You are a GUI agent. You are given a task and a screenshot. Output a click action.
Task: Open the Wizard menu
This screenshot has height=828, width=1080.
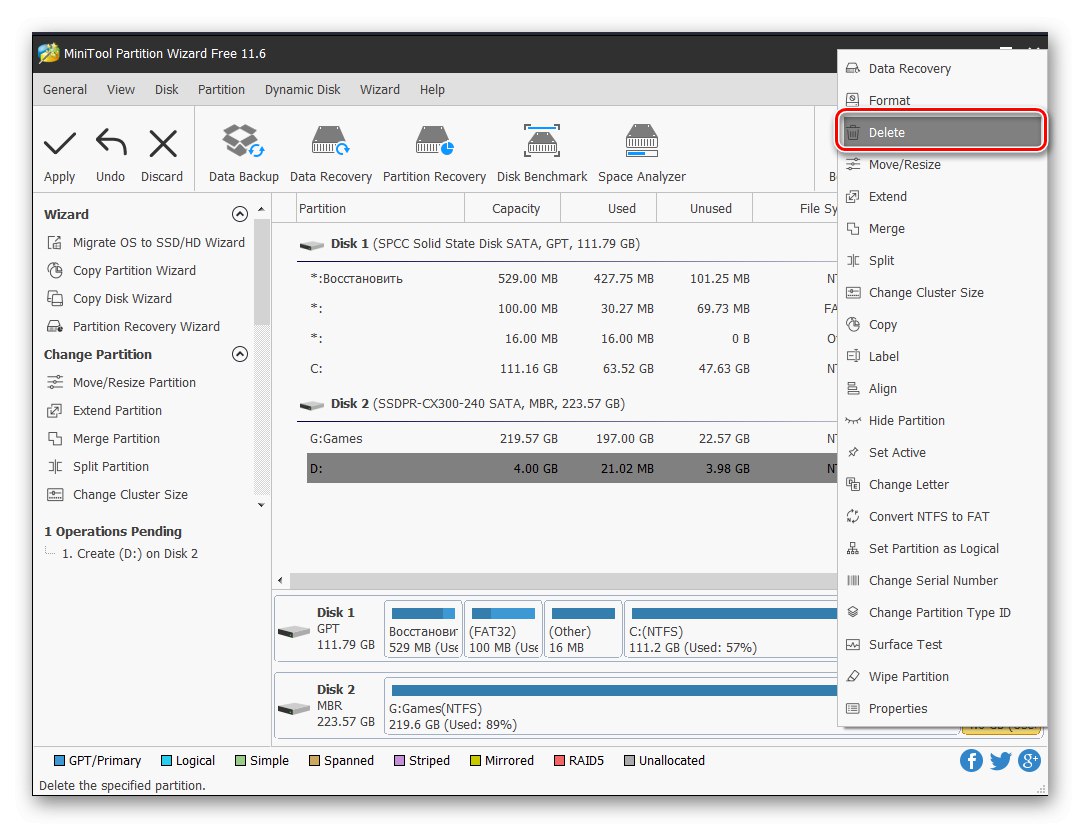point(380,90)
